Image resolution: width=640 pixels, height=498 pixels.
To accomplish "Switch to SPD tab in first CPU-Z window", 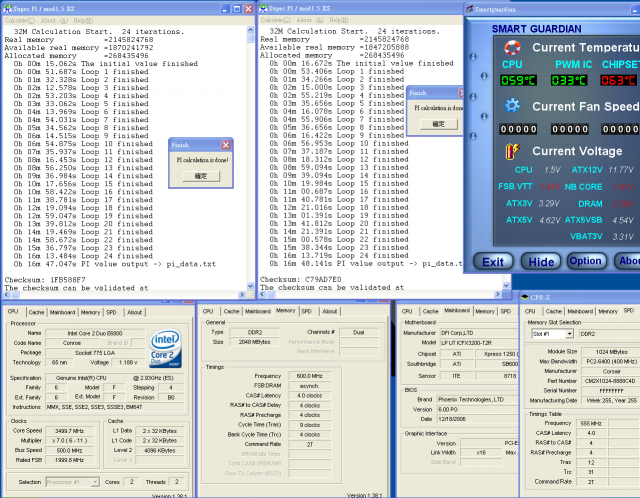I will 111,312.
